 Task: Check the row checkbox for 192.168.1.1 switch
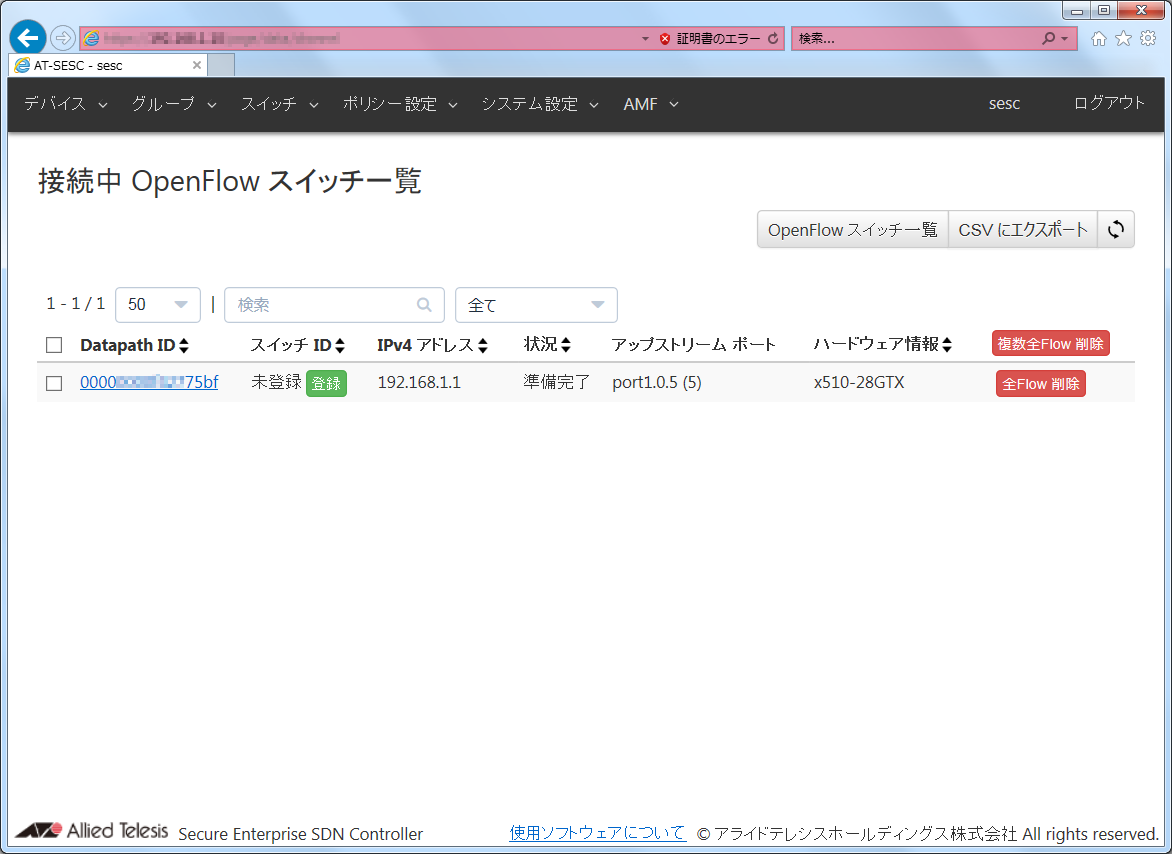[x=54, y=383]
